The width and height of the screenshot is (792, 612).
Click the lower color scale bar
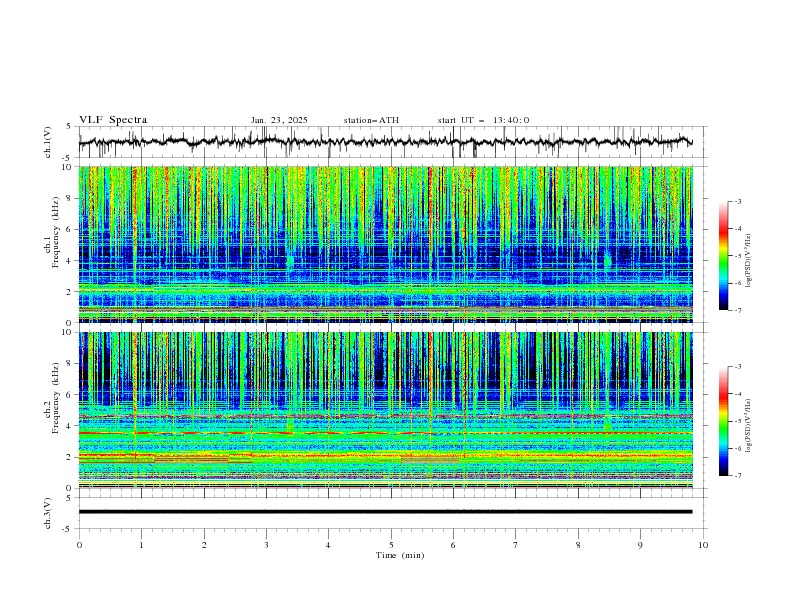point(724,421)
